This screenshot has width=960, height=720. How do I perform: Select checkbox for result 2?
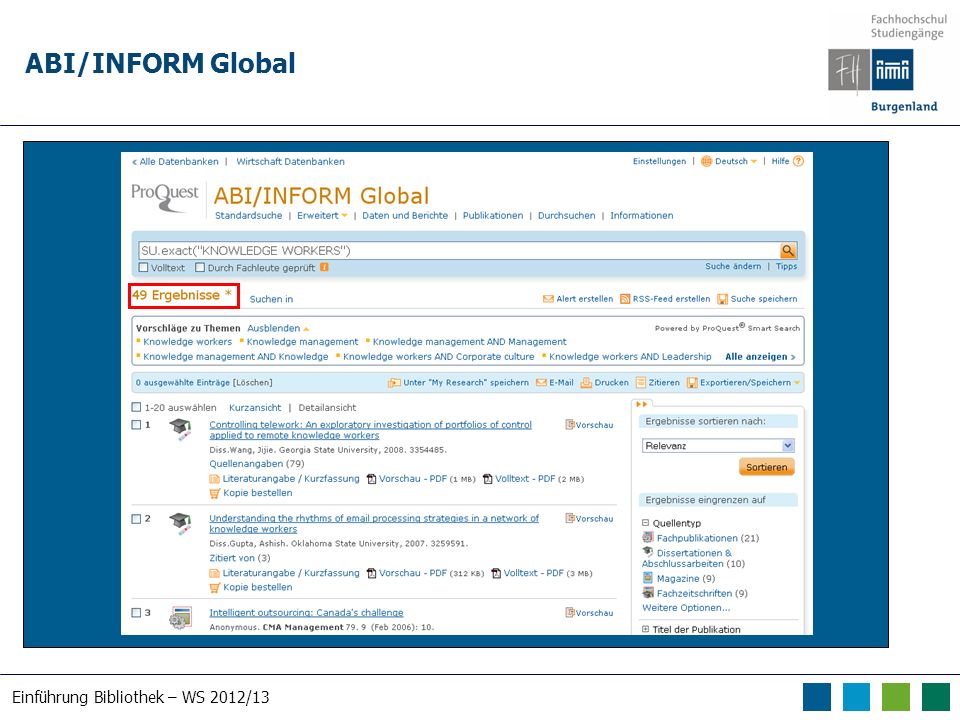coord(137,519)
